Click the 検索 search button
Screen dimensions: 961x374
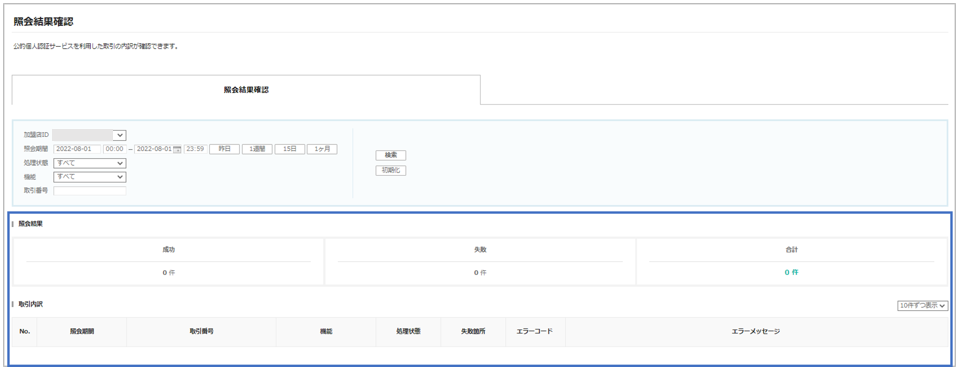[x=390, y=156]
